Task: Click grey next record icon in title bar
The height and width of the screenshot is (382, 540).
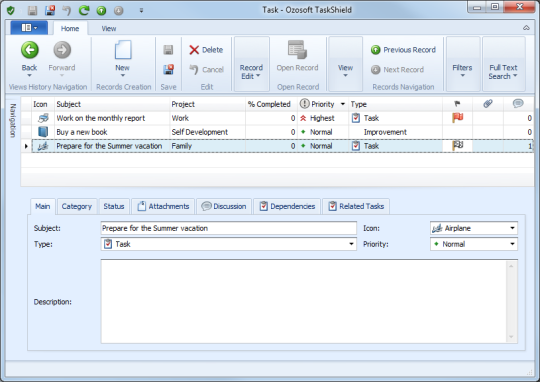Action: tap(119, 11)
